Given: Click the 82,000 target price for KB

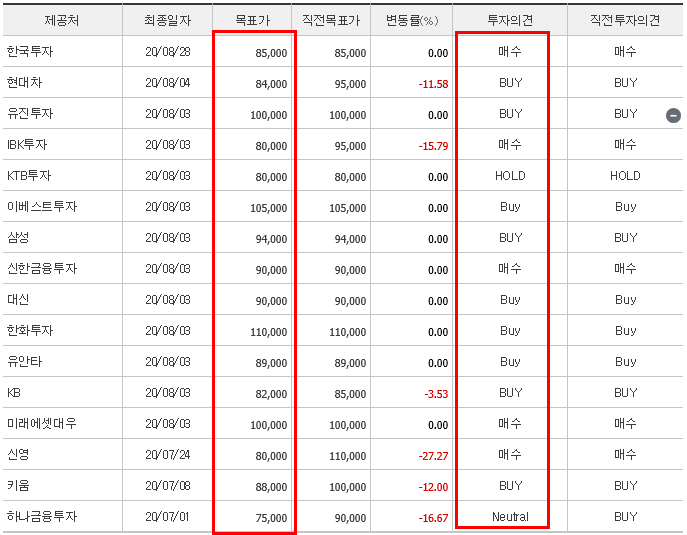Looking at the screenshot, I should [x=271, y=394].
